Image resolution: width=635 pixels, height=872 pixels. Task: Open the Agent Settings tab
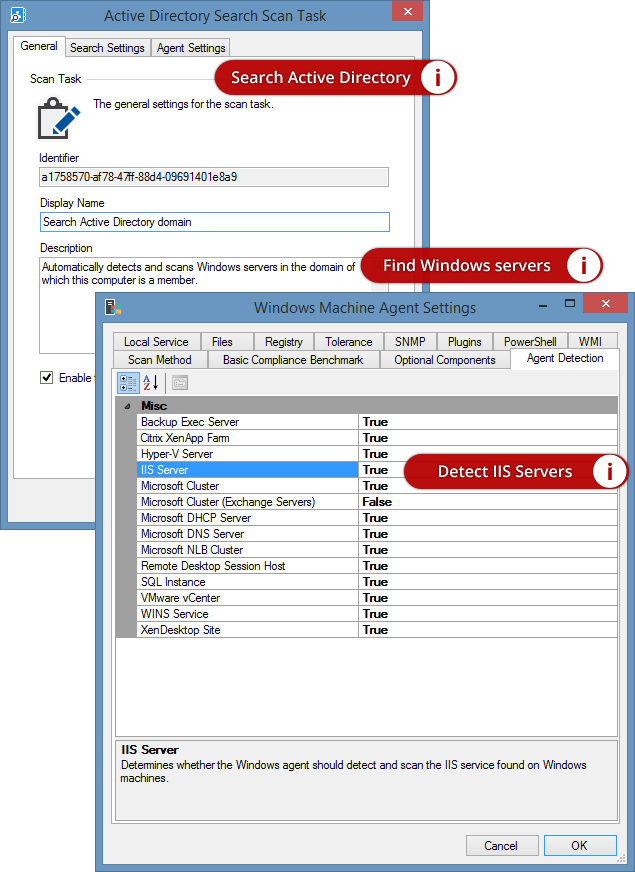click(191, 48)
